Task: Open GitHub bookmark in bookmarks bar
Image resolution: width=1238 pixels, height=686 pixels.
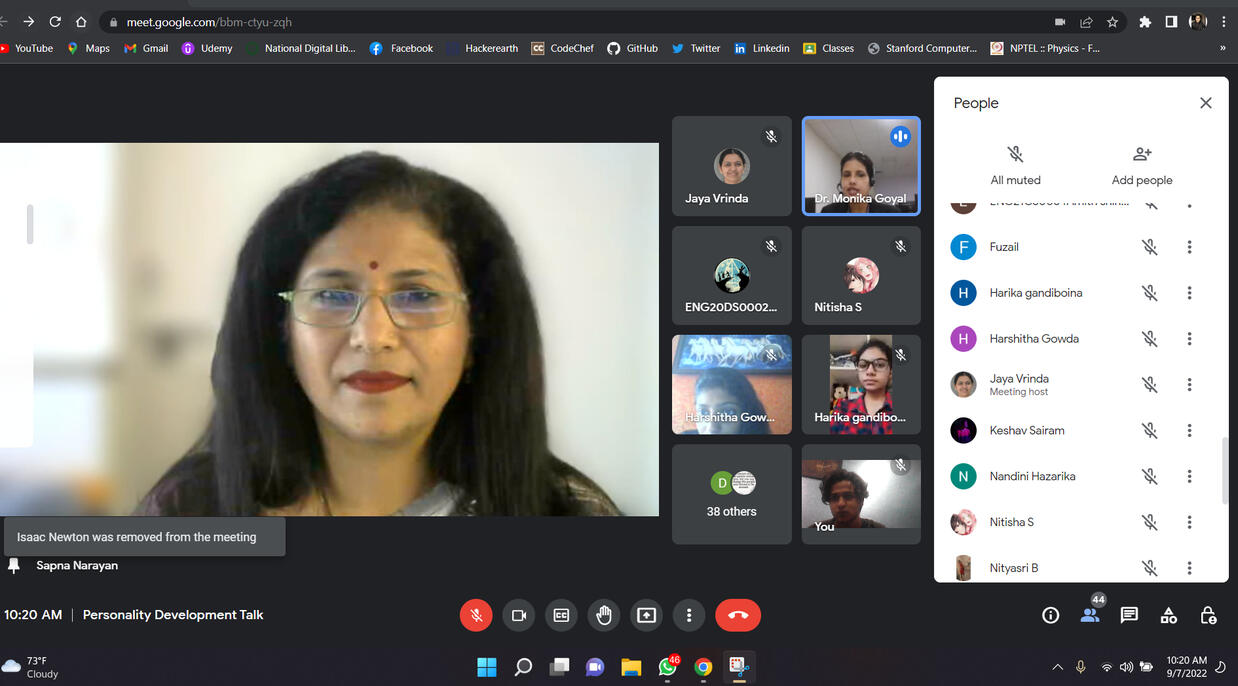Action: [632, 48]
